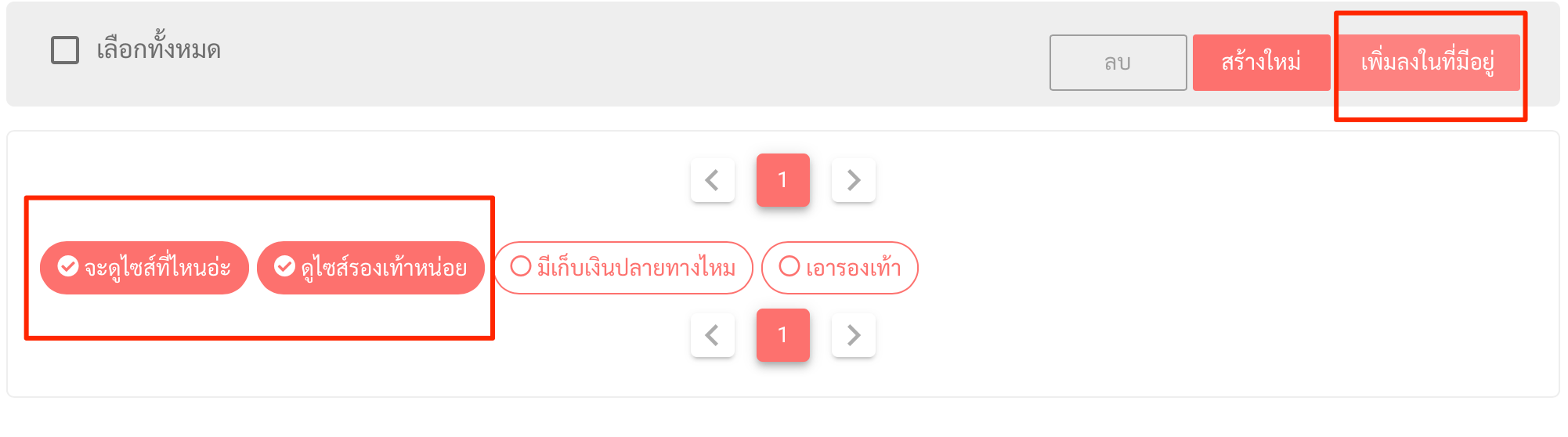Deselect the จะดูไซส์ที่ไหนอ่ะ chip

click(x=144, y=268)
